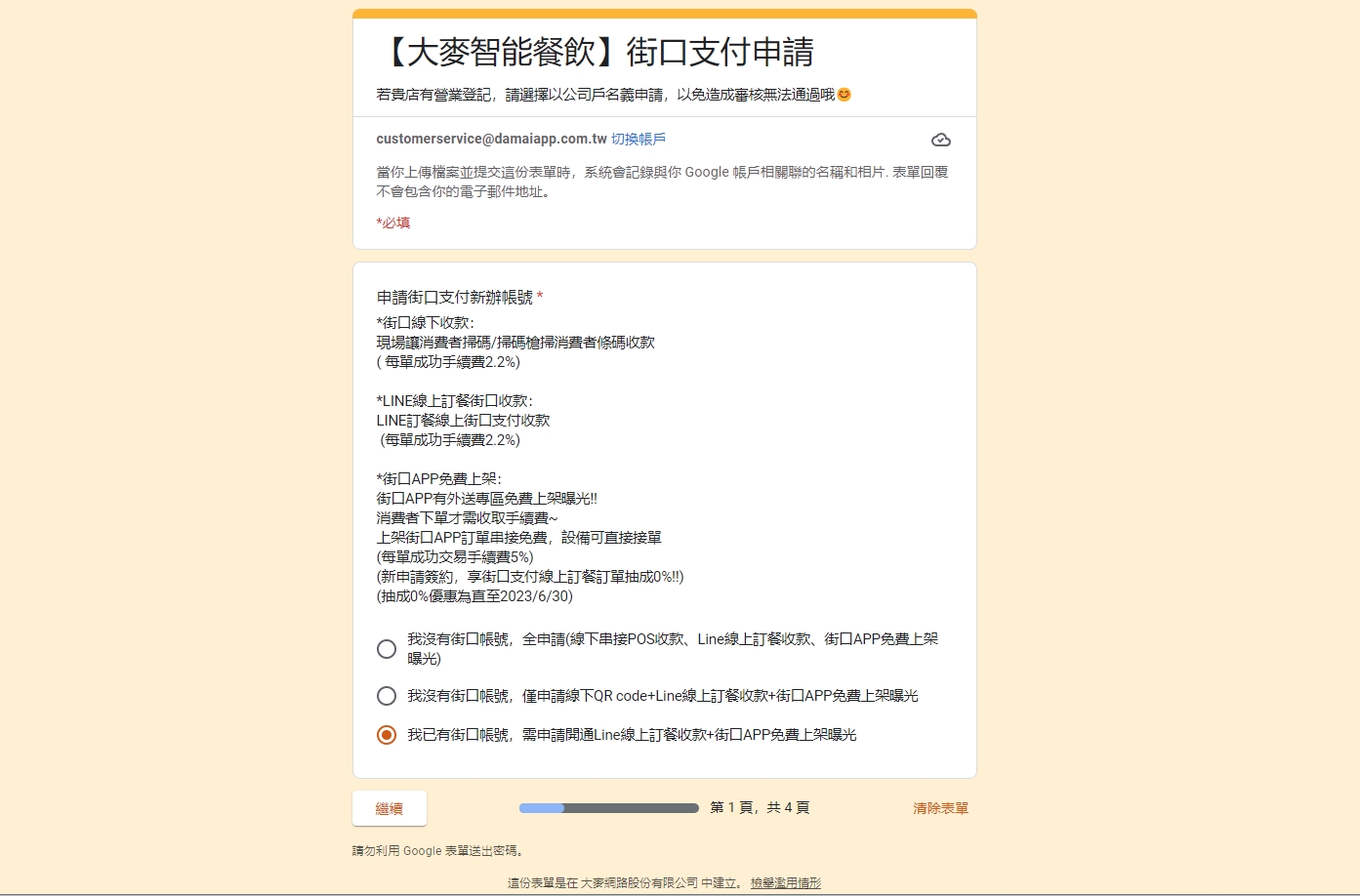Click the customerservice@damaiapp.com.tw email address
This screenshot has height=896, width=1360.
click(491, 140)
